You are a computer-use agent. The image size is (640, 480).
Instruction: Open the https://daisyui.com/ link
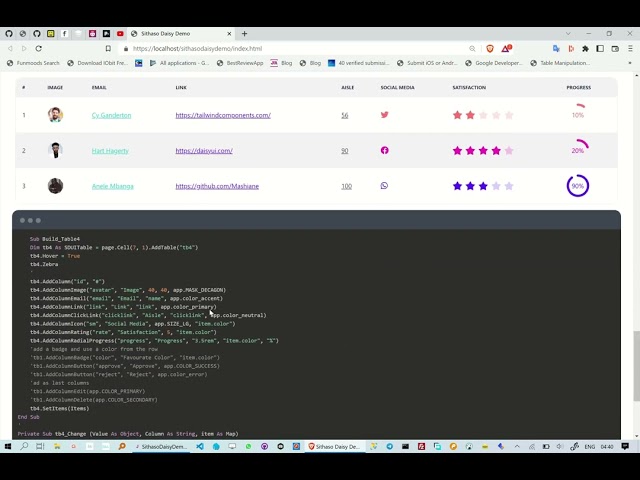[204, 151]
